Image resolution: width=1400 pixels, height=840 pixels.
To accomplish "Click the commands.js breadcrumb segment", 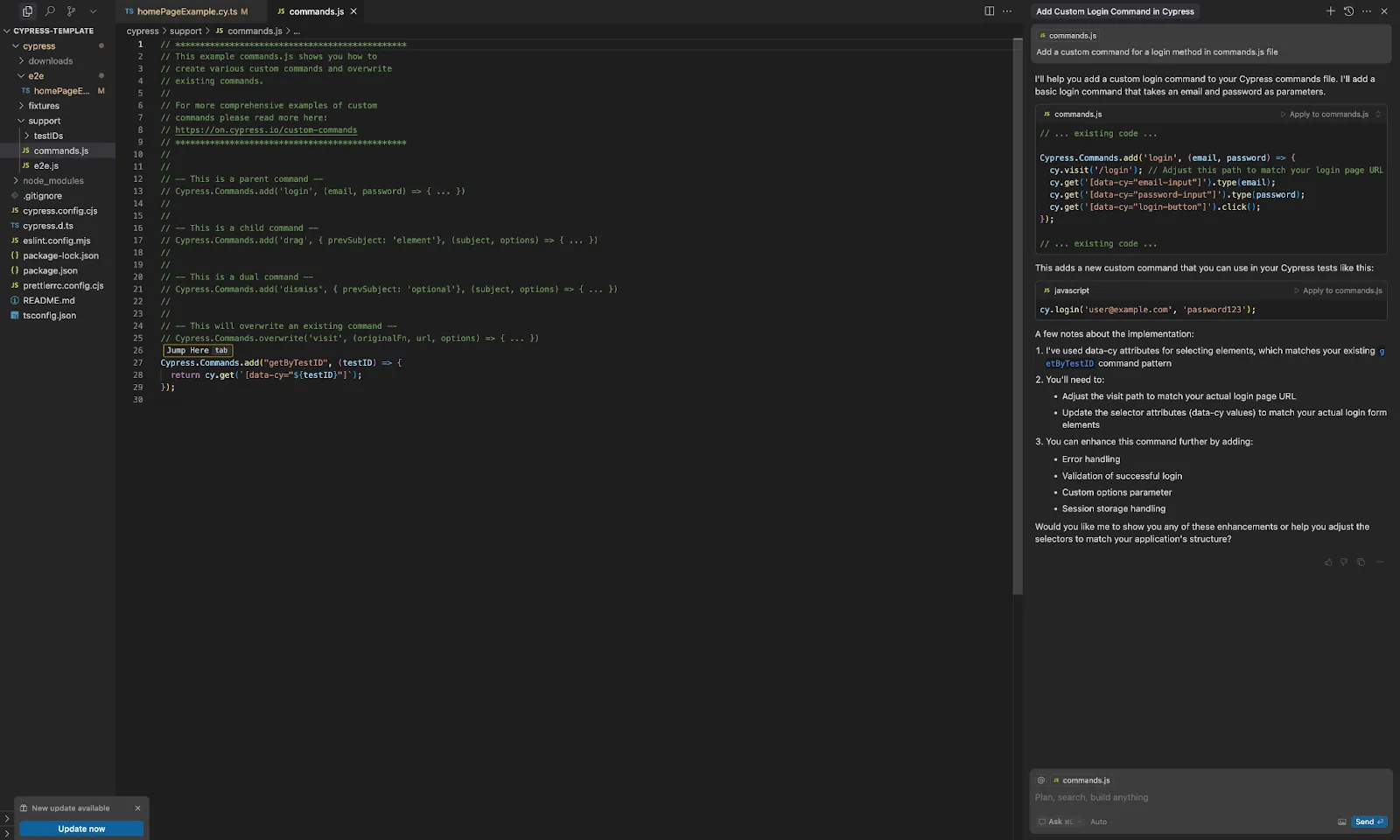I will tap(248, 31).
